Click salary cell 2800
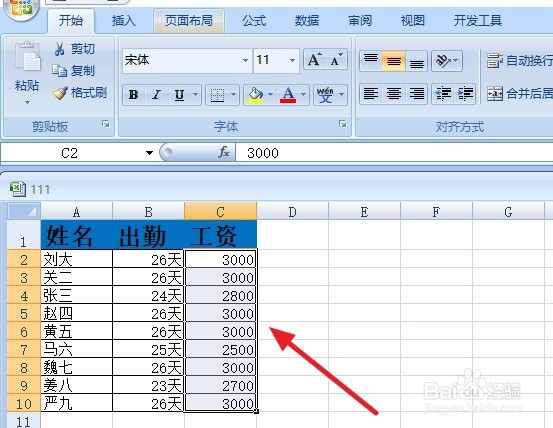The height and width of the screenshot is (428, 553). [220, 295]
